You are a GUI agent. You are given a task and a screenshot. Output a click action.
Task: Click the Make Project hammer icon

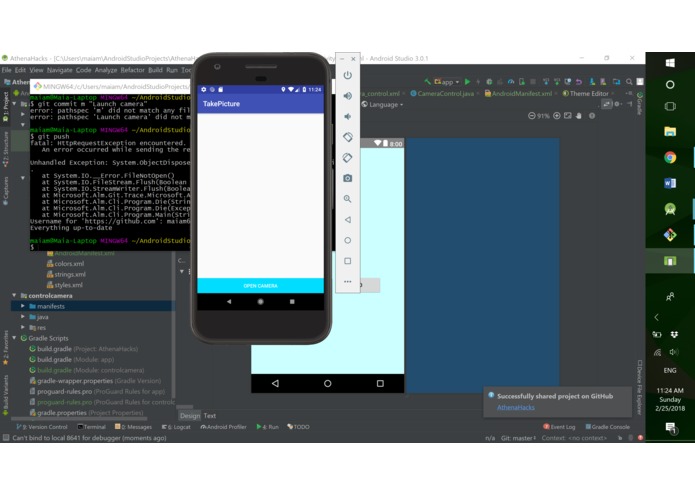click(427, 82)
